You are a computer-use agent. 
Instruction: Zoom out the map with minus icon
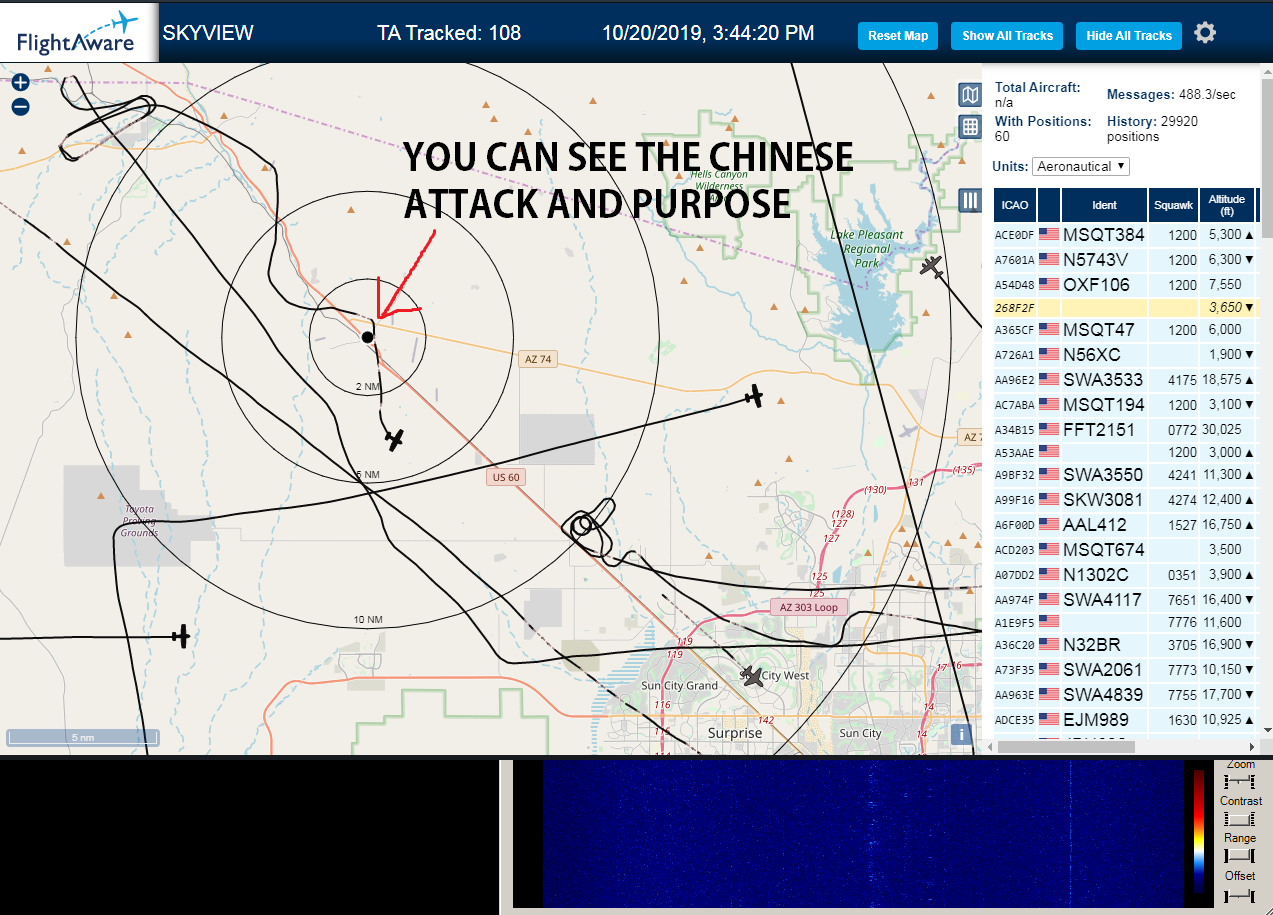[20, 107]
